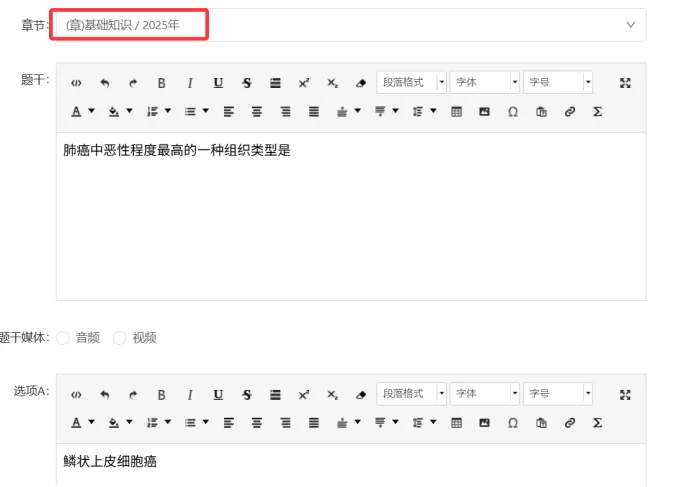Justify text in 题干 editor
Image resolution: width=683 pixels, height=487 pixels.
(314, 112)
